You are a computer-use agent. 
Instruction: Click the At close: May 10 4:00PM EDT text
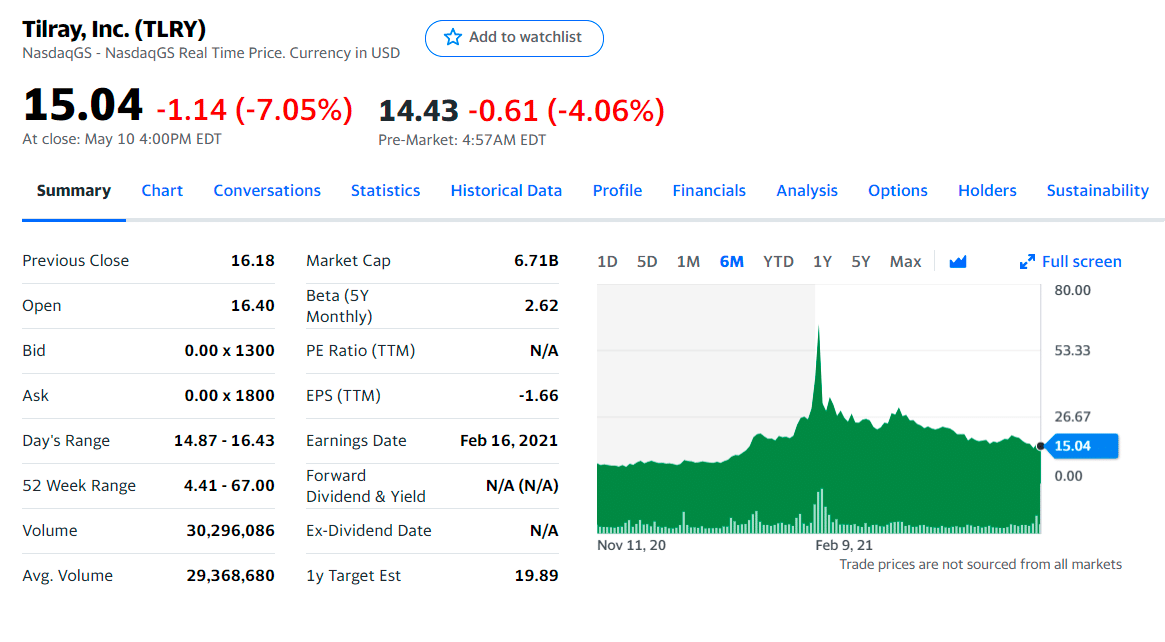coord(122,139)
